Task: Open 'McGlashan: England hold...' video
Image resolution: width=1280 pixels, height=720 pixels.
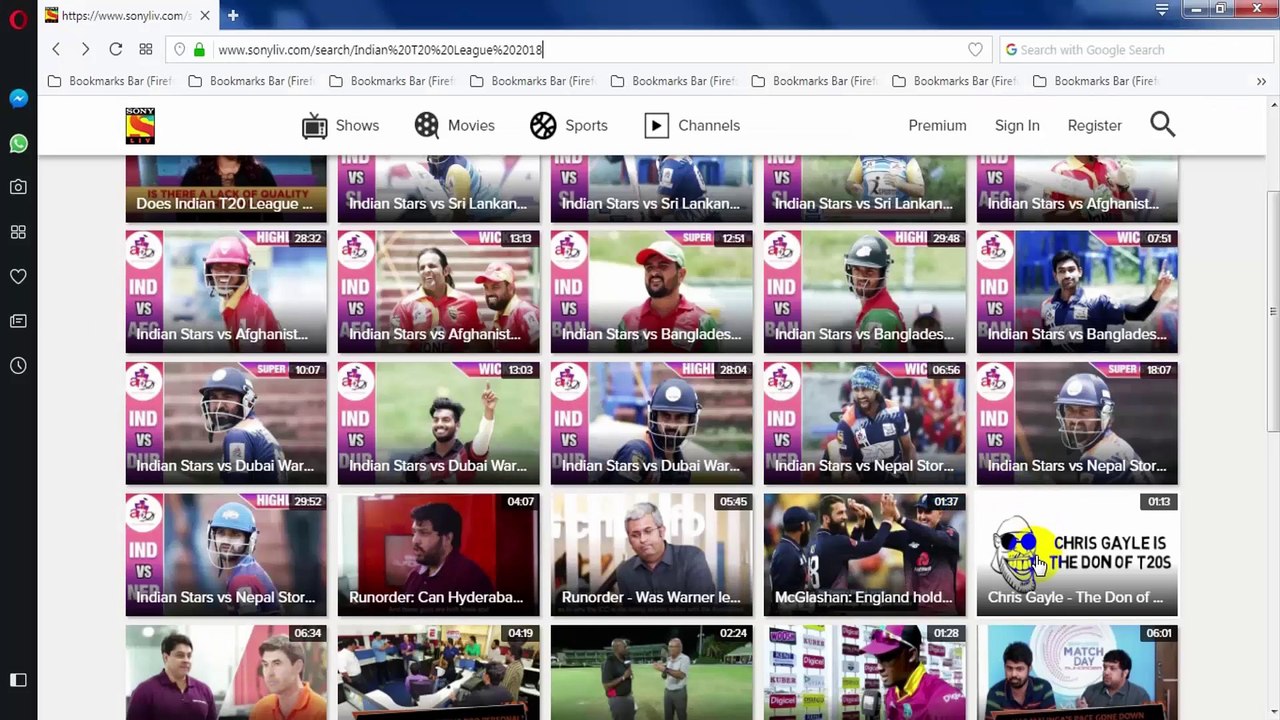Action: pos(864,555)
